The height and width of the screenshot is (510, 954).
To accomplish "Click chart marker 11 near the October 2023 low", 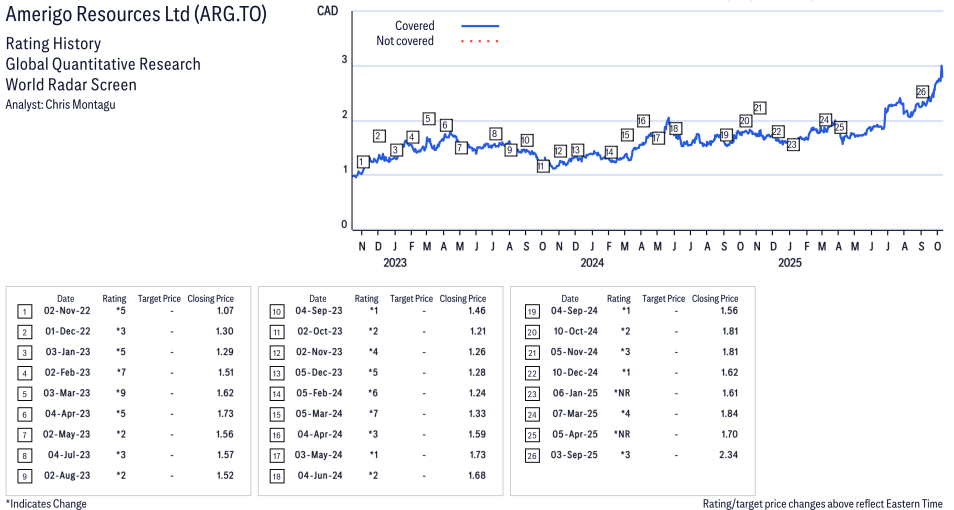I will coord(542,166).
